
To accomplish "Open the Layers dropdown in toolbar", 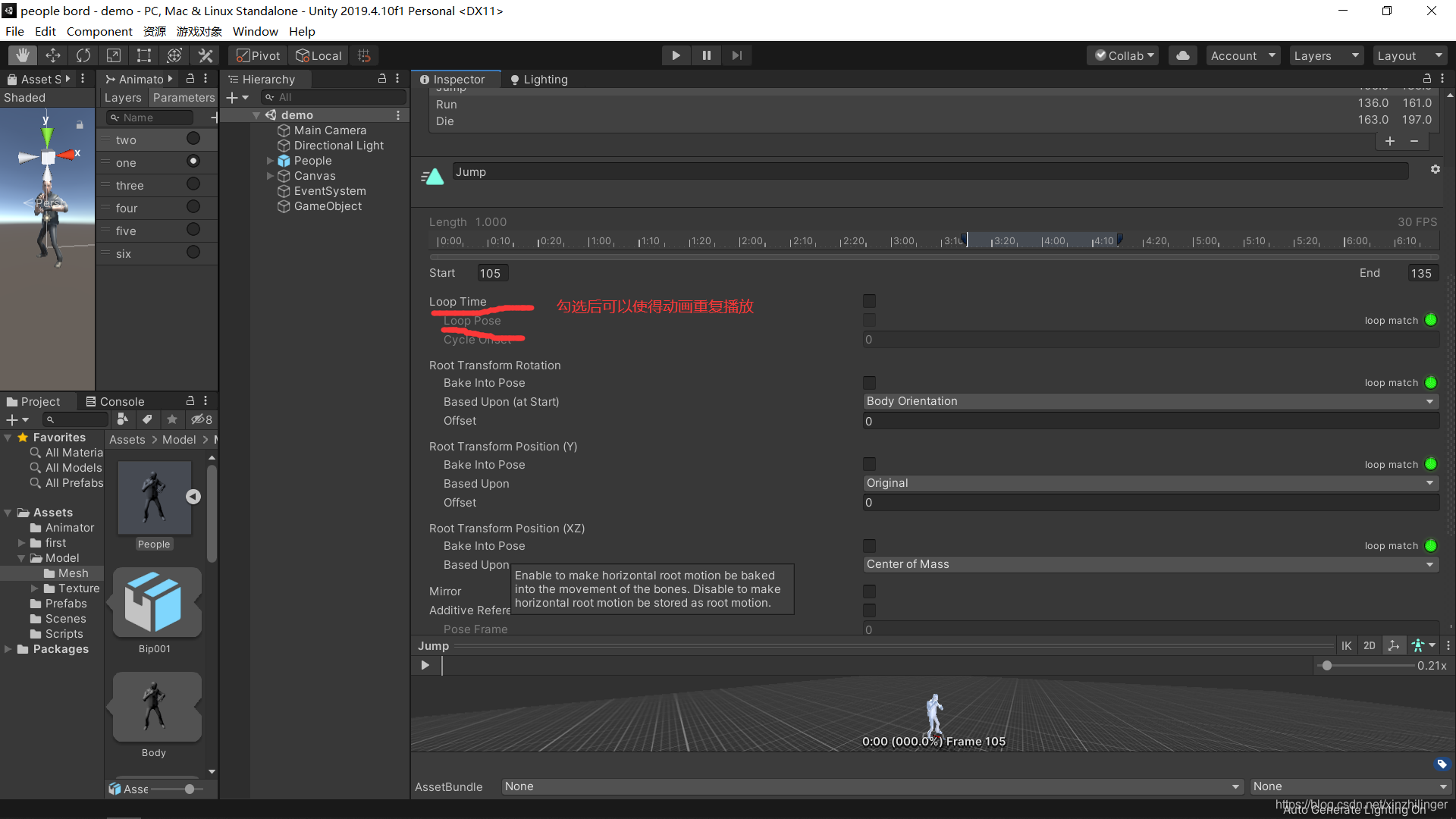I will coord(1326,55).
